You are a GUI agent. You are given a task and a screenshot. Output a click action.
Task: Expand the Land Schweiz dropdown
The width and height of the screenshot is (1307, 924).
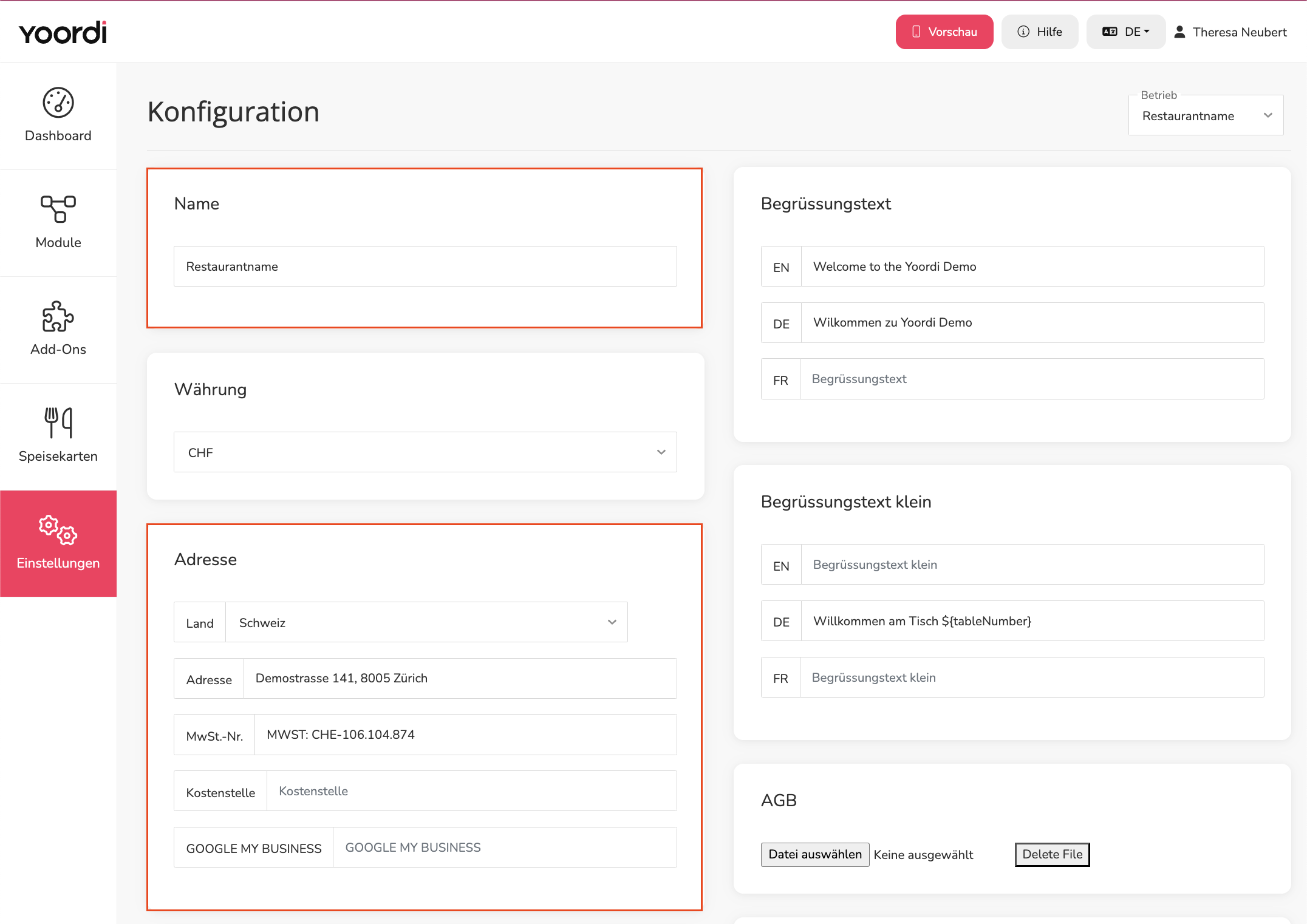click(x=426, y=622)
